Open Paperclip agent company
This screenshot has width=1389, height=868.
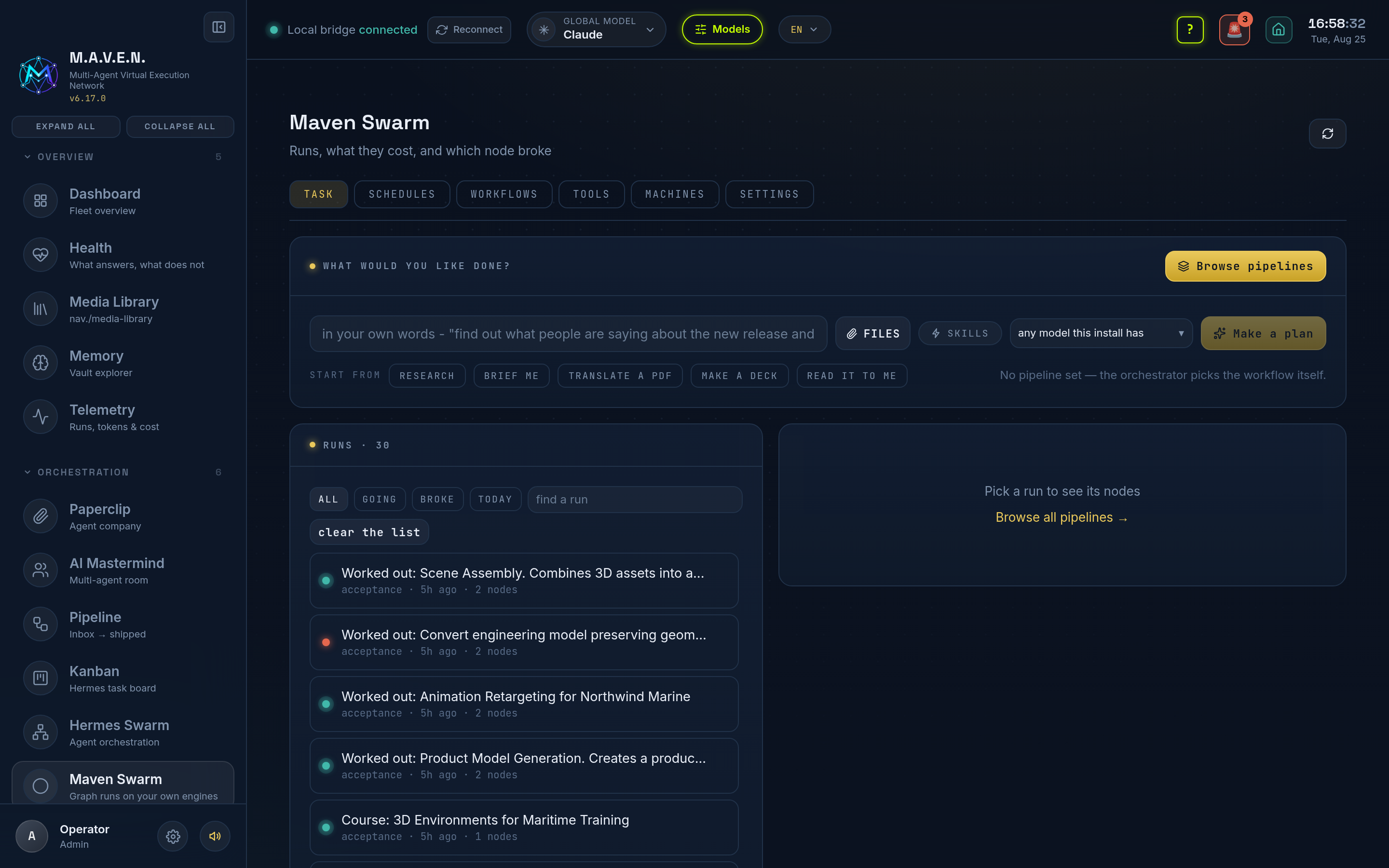123,516
